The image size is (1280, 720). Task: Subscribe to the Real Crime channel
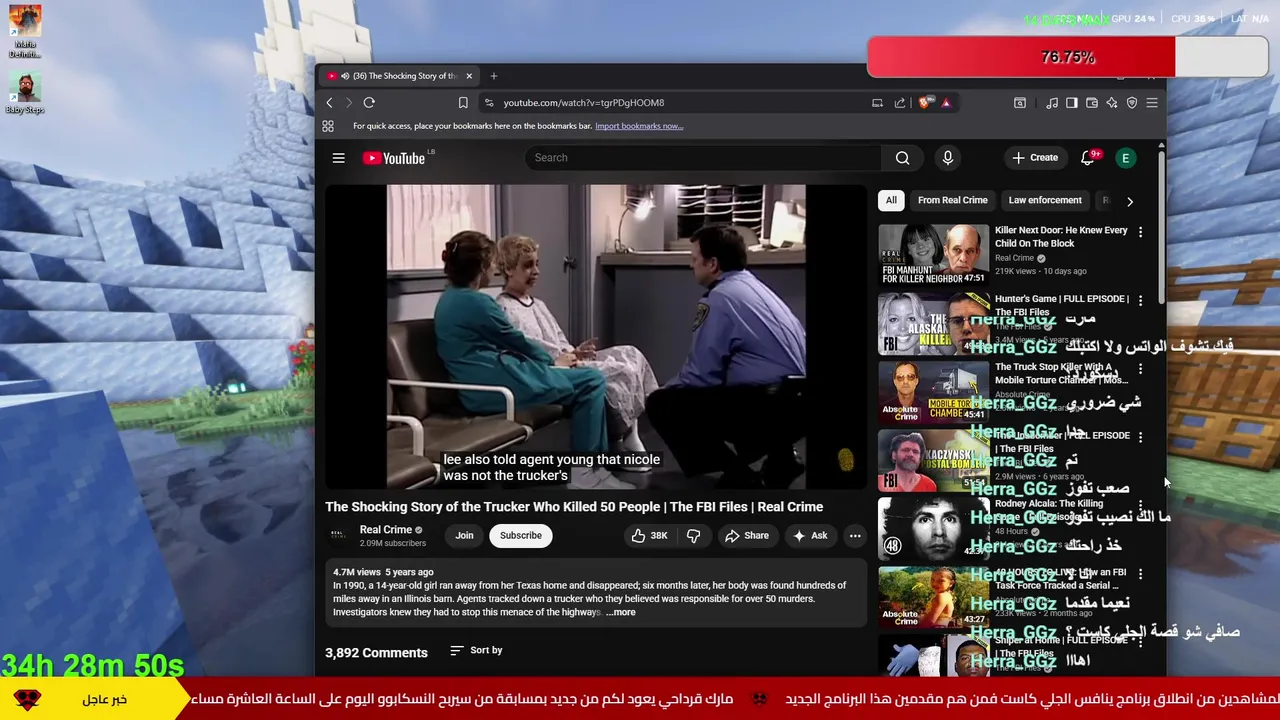[521, 536]
